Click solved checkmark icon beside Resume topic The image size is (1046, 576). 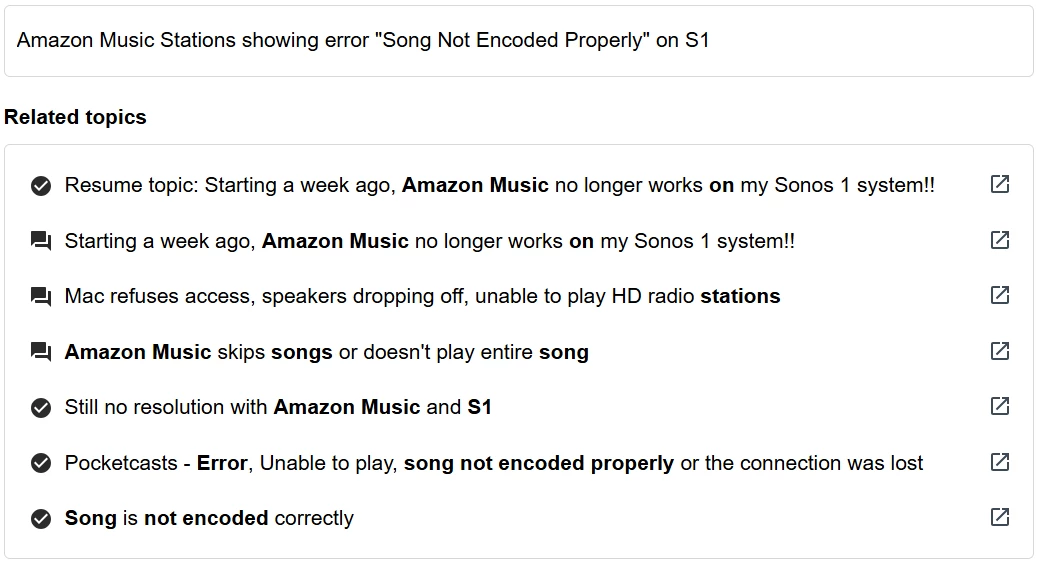click(41, 186)
